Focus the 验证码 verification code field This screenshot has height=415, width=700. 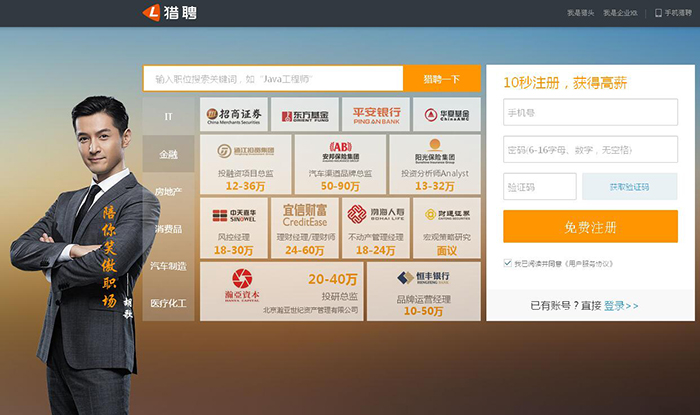tap(540, 187)
